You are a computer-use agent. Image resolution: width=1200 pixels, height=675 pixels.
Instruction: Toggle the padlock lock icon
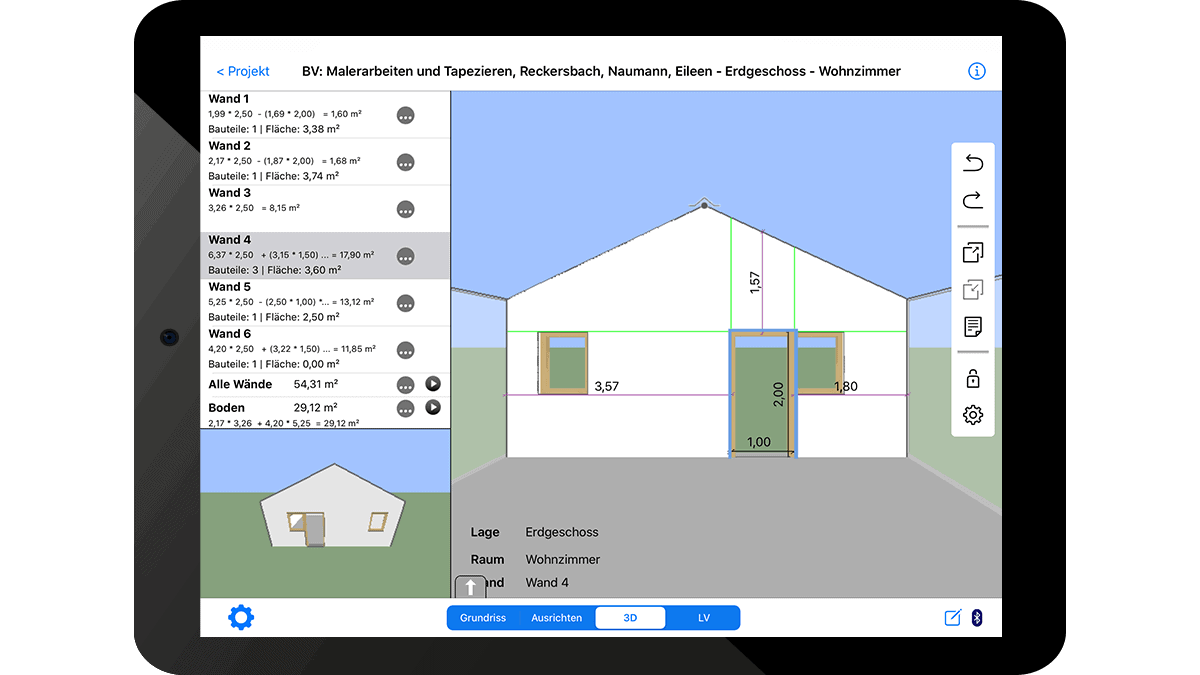973,378
